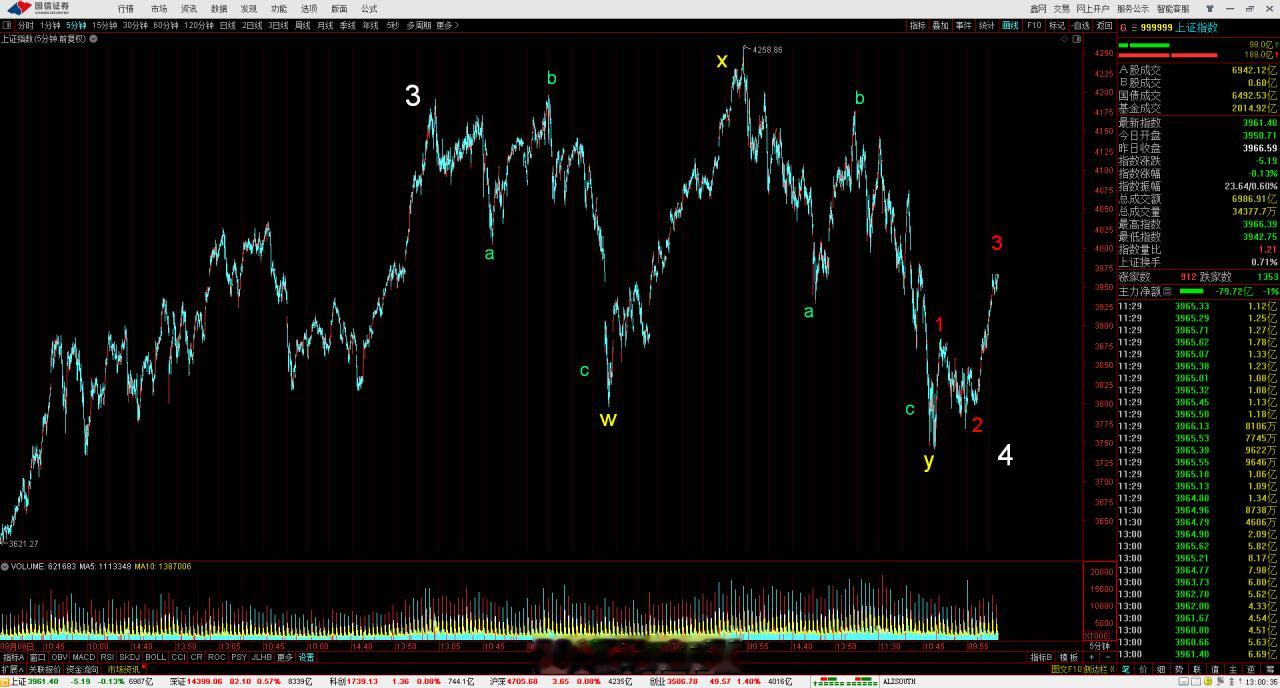1280x688 pixels.
Task: Click the 图文F10 tab at bottom right
Action: (x=1067, y=669)
